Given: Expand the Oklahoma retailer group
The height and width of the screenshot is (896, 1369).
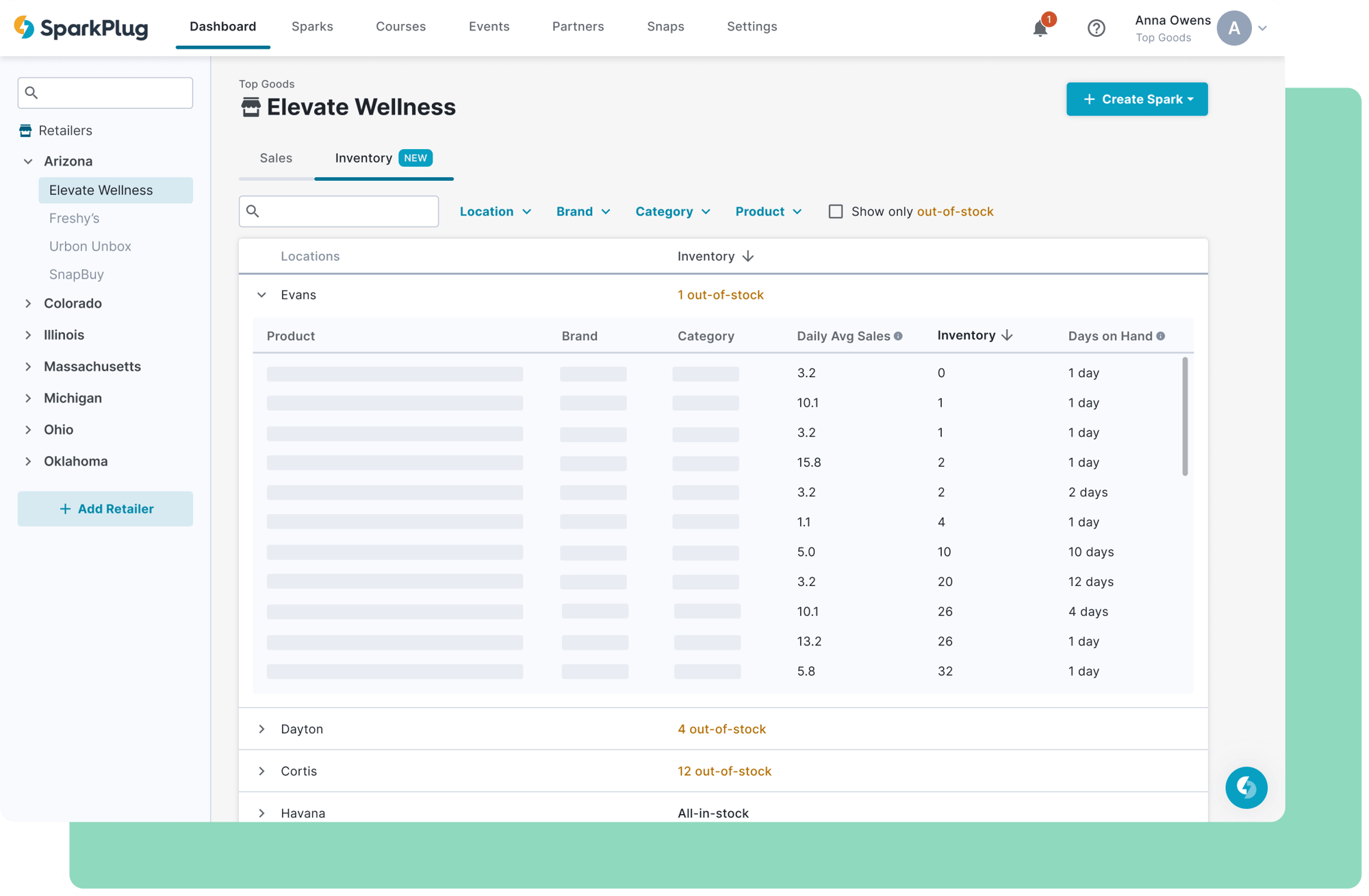Looking at the screenshot, I should tap(28, 461).
